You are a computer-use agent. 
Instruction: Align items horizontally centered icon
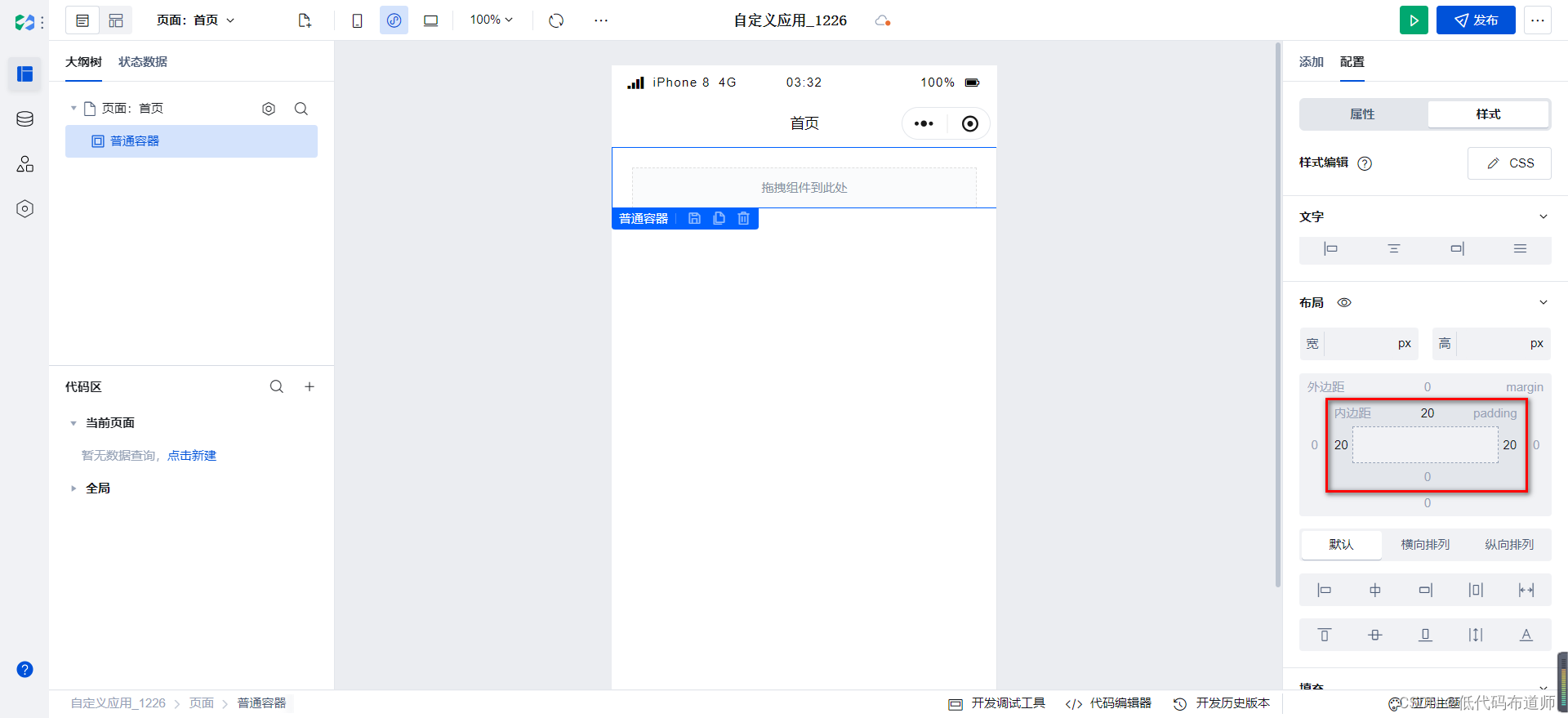click(x=1375, y=591)
